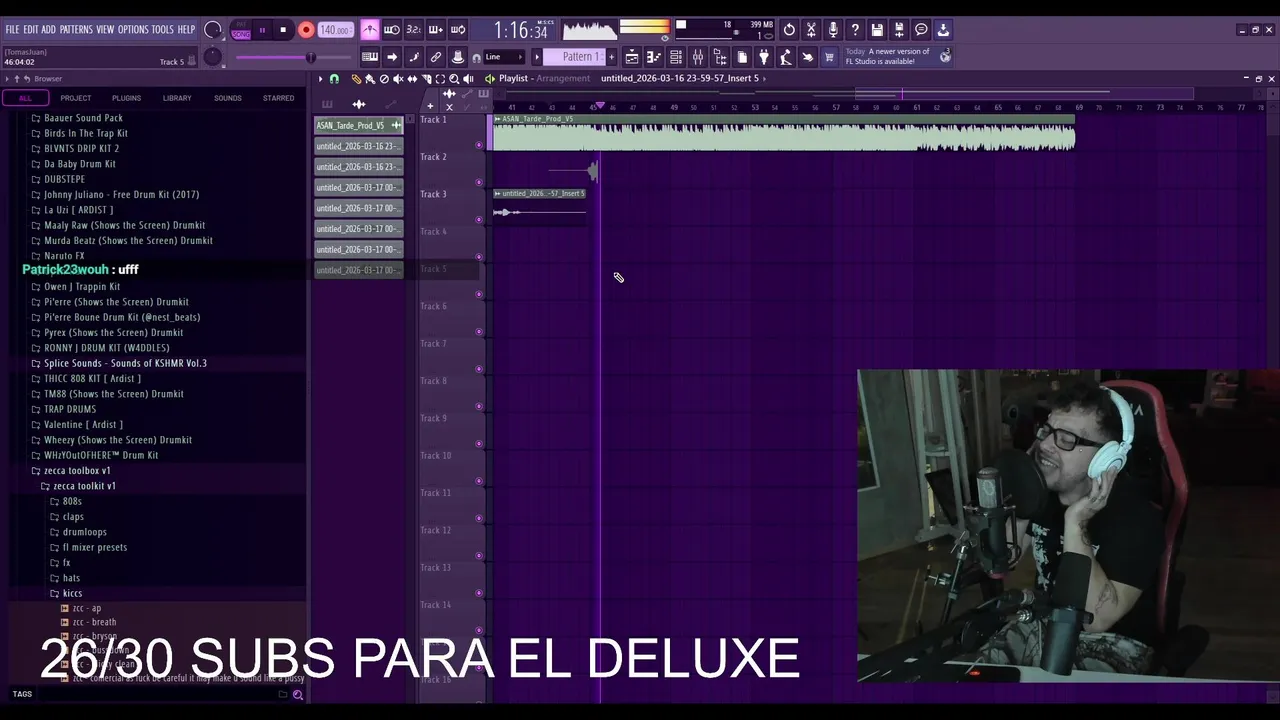Select the Playback speaker tool in Playlist
The image size is (1280, 720).
[x=468, y=79]
